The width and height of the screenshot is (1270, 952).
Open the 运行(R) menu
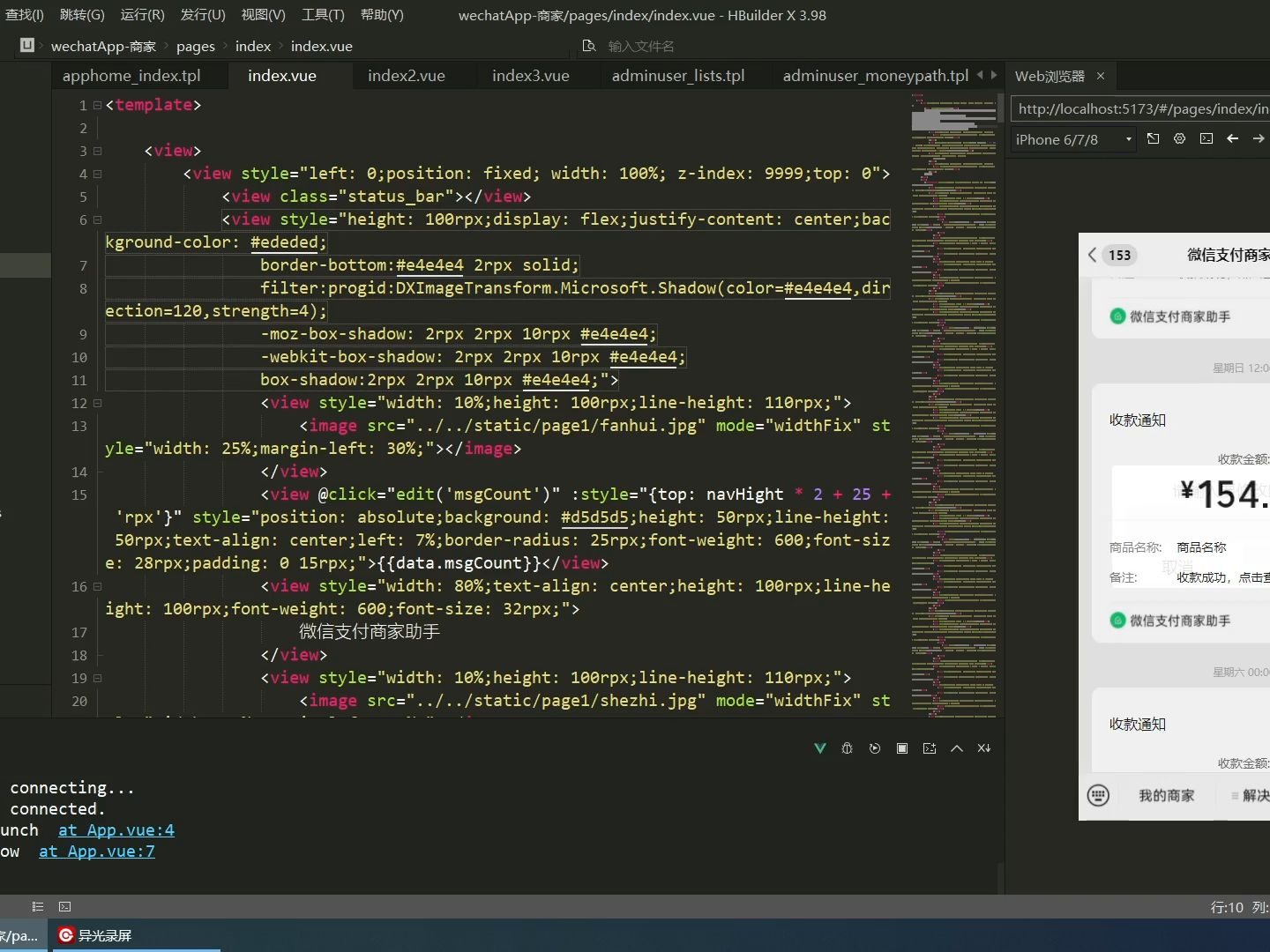tap(143, 15)
